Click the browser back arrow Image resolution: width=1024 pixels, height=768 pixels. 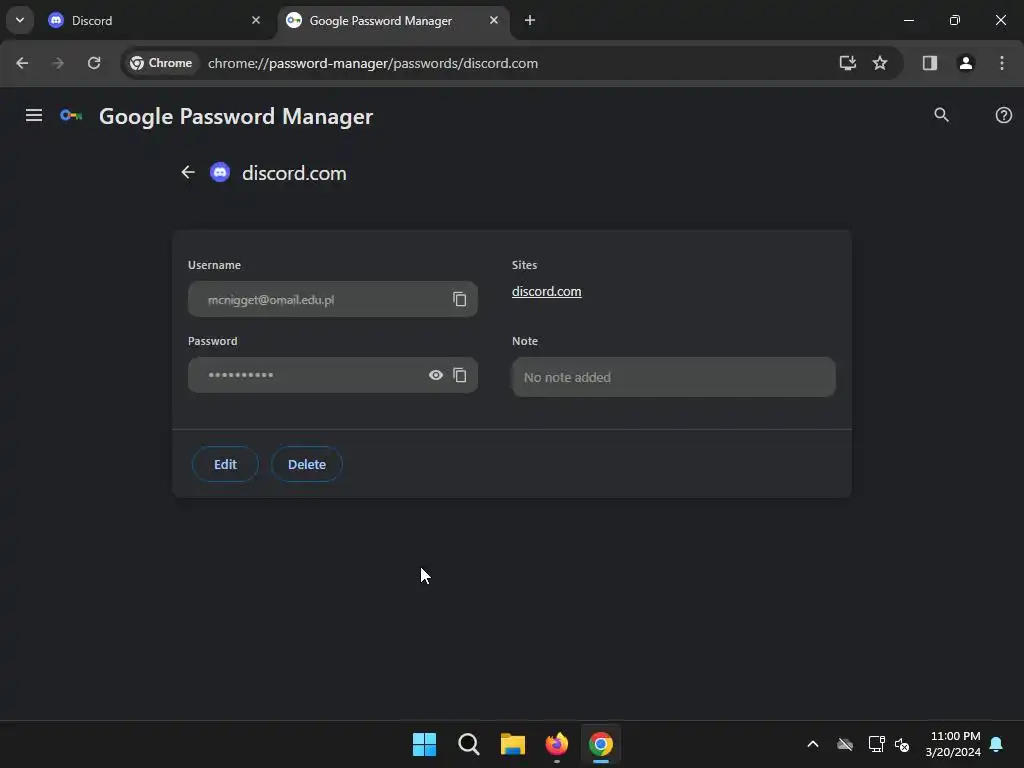pos(22,63)
